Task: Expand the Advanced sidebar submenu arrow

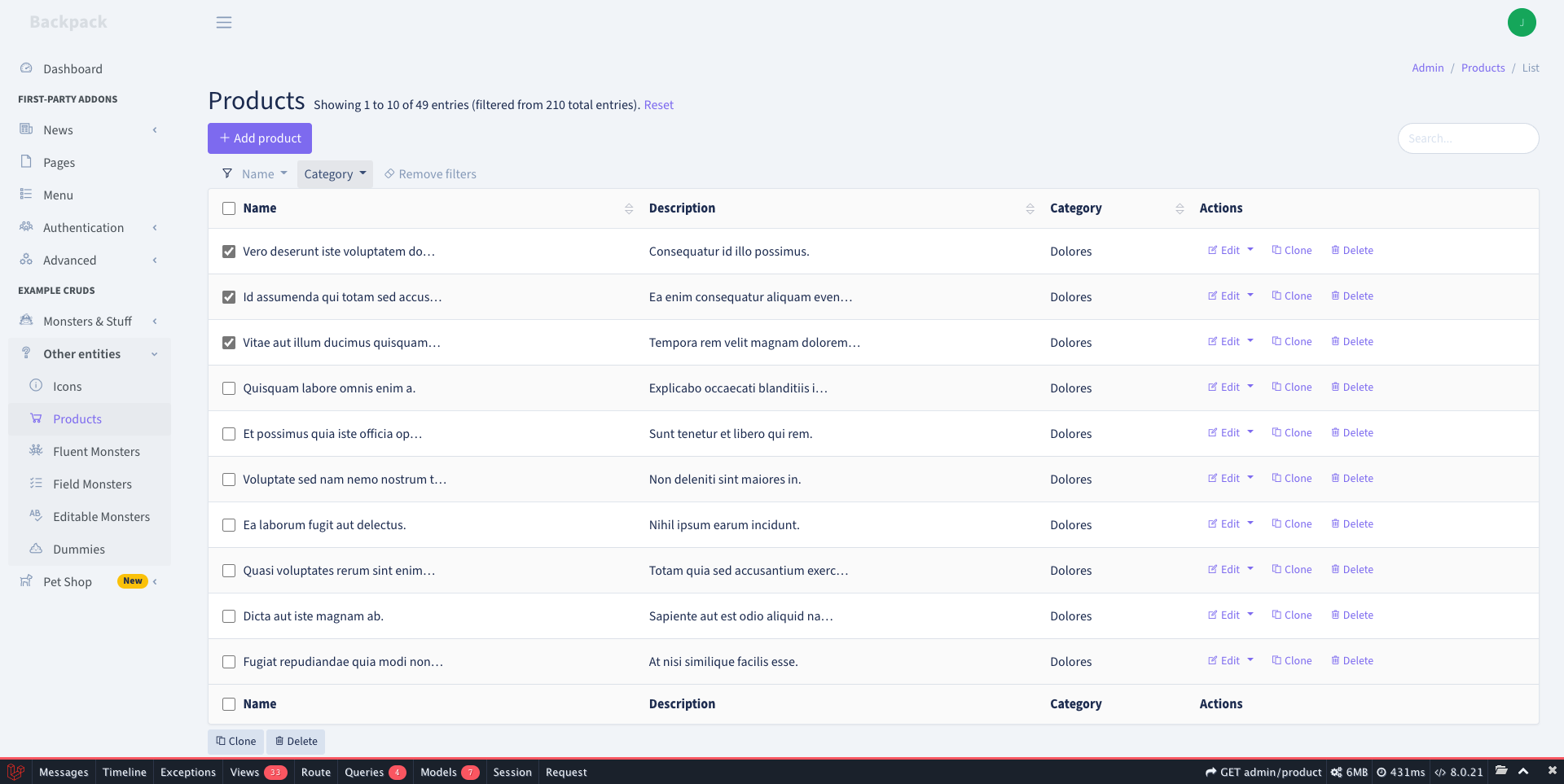Action: point(155,261)
